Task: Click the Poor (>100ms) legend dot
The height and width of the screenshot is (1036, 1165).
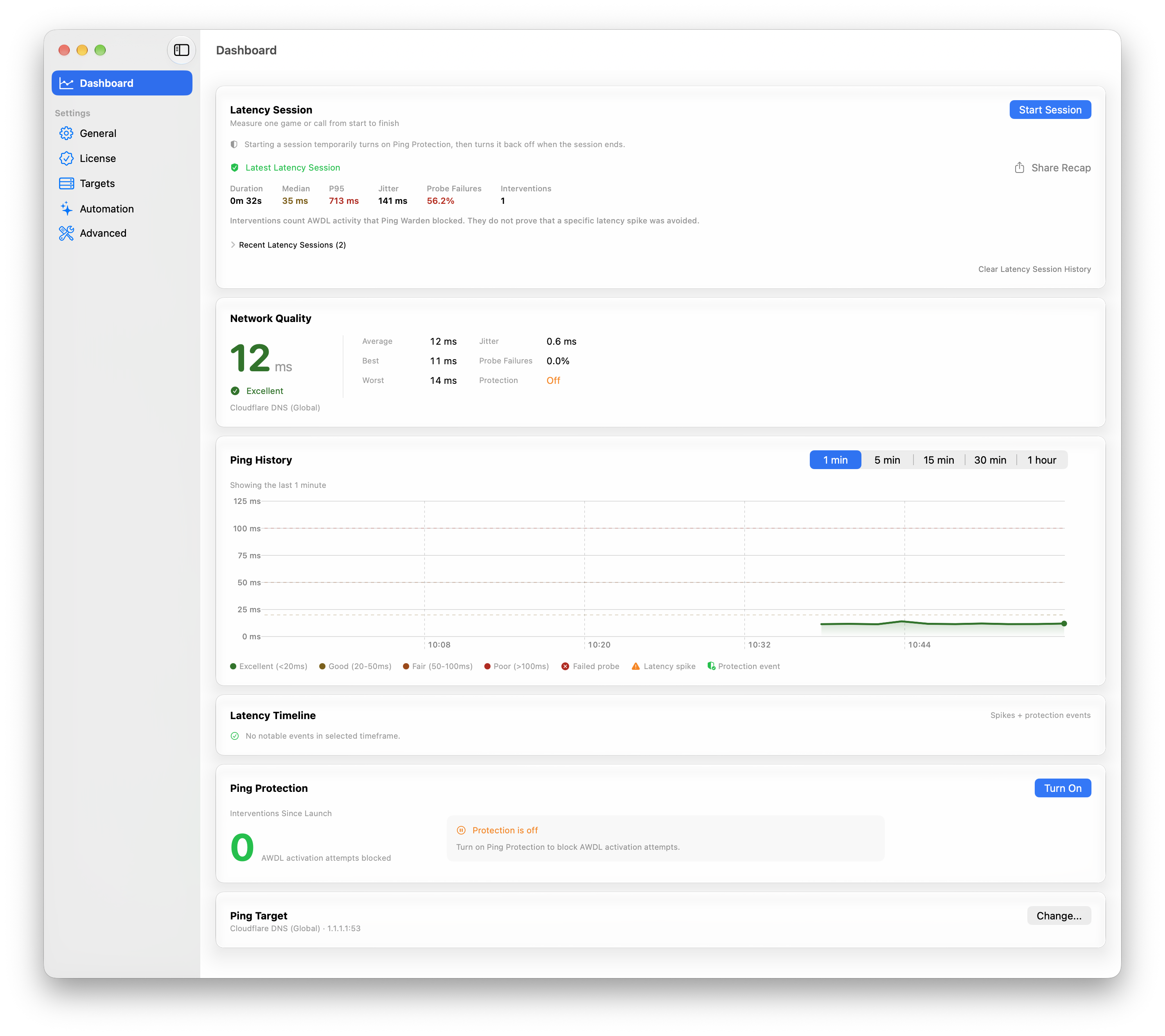Action: click(487, 667)
